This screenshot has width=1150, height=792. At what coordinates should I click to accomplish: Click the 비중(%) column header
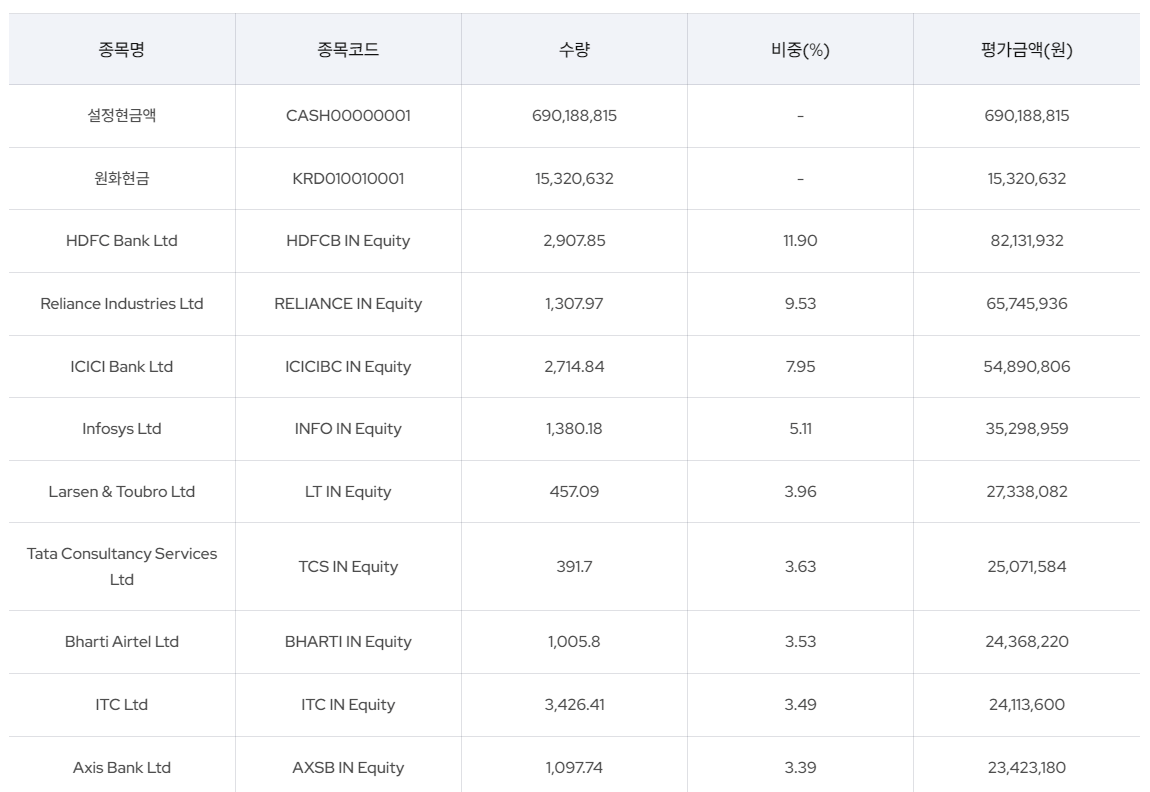point(800,50)
